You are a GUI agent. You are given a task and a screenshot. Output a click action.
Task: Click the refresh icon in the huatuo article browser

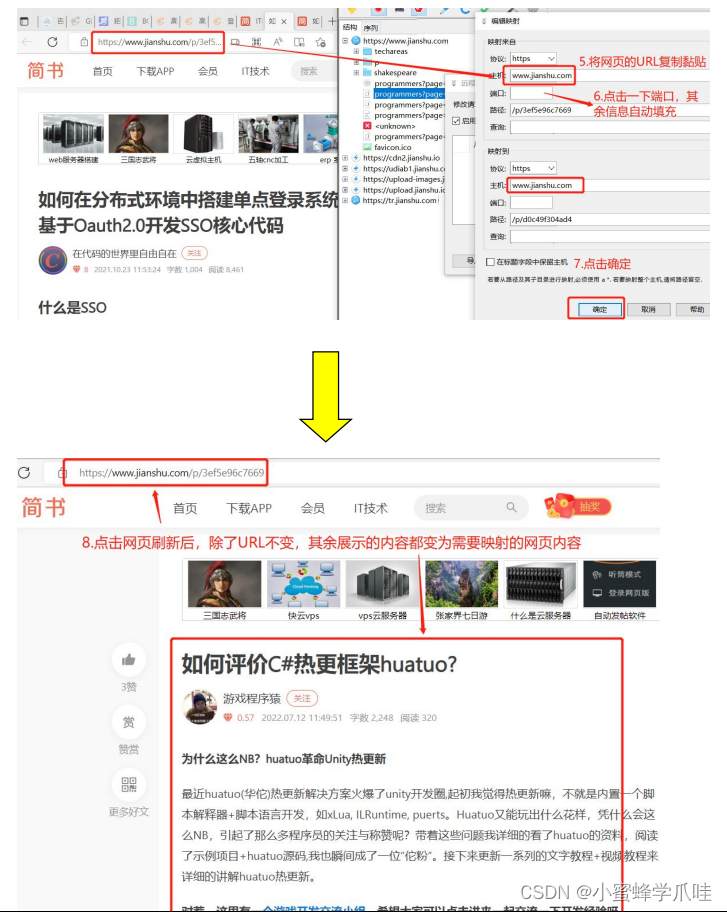click(24, 472)
